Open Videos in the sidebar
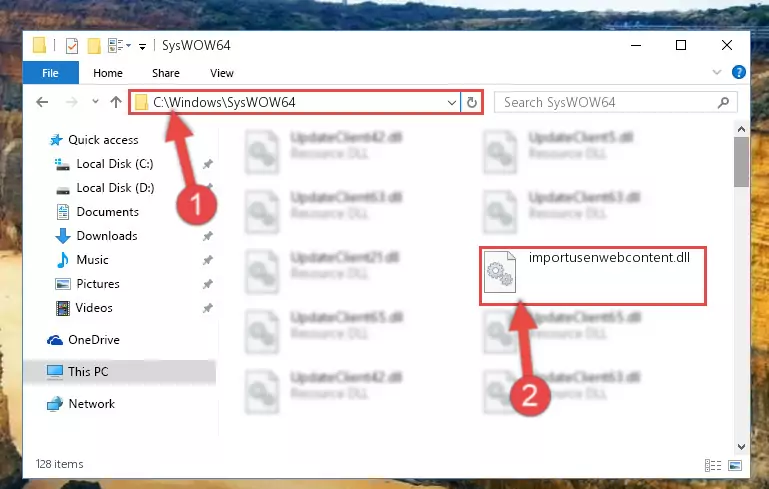The height and width of the screenshot is (489, 769). click(x=94, y=308)
